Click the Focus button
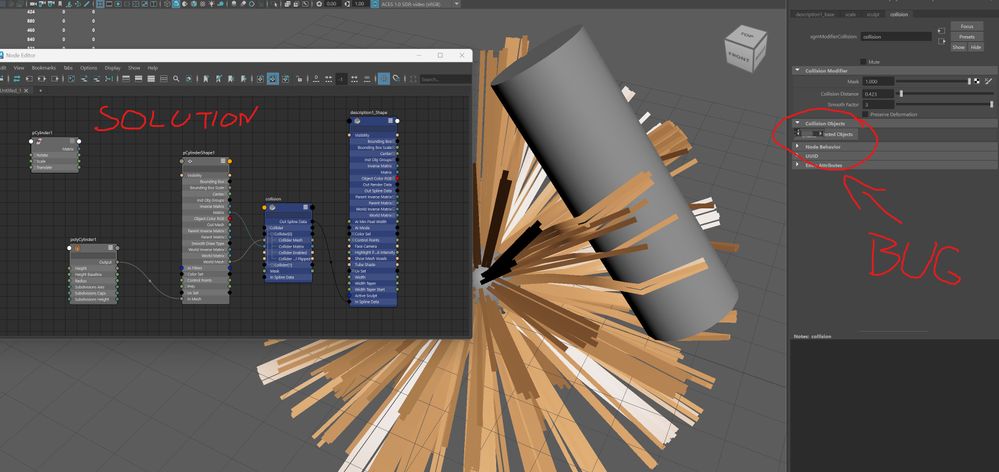 click(x=967, y=27)
